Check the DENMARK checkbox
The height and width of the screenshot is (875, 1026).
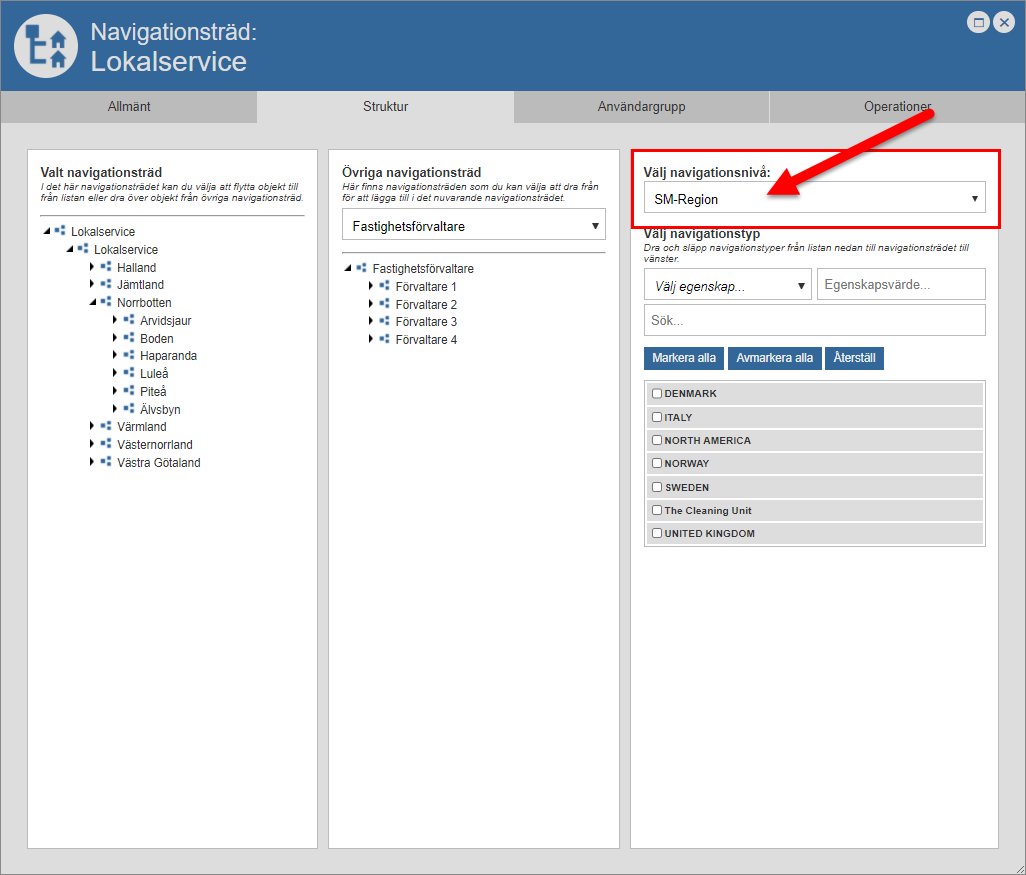[x=657, y=394]
